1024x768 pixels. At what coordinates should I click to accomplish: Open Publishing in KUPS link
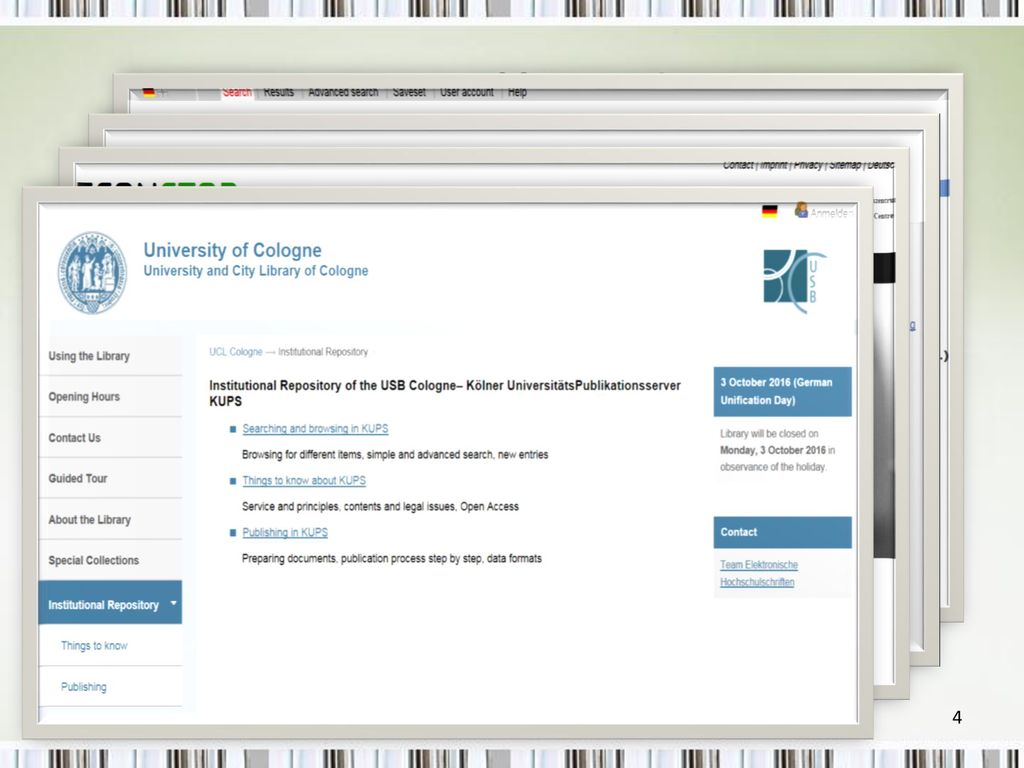point(285,533)
